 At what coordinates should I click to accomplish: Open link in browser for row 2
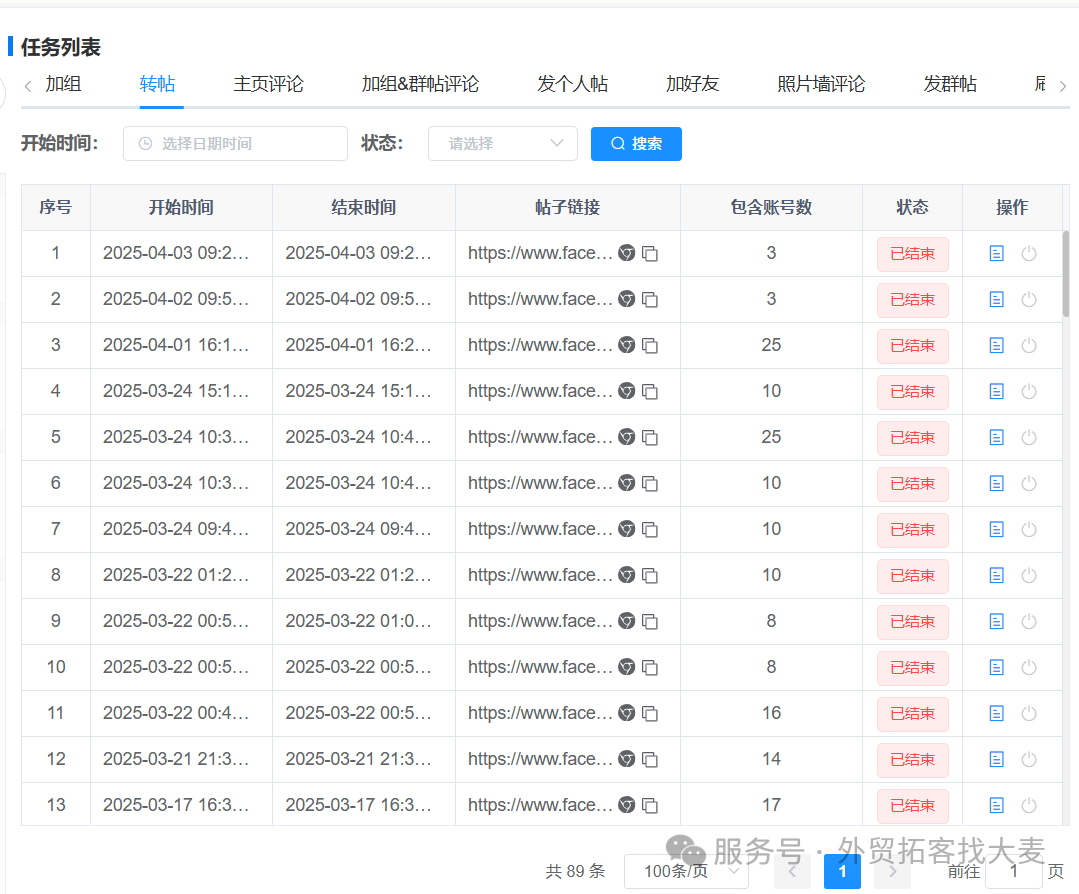(x=626, y=299)
